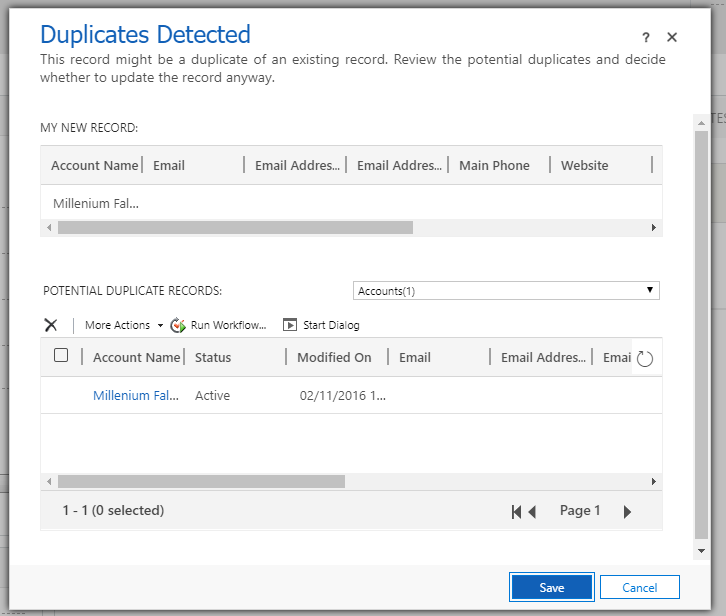
Task: Refresh the duplicate records grid
Action: click(x=645, y=358)
